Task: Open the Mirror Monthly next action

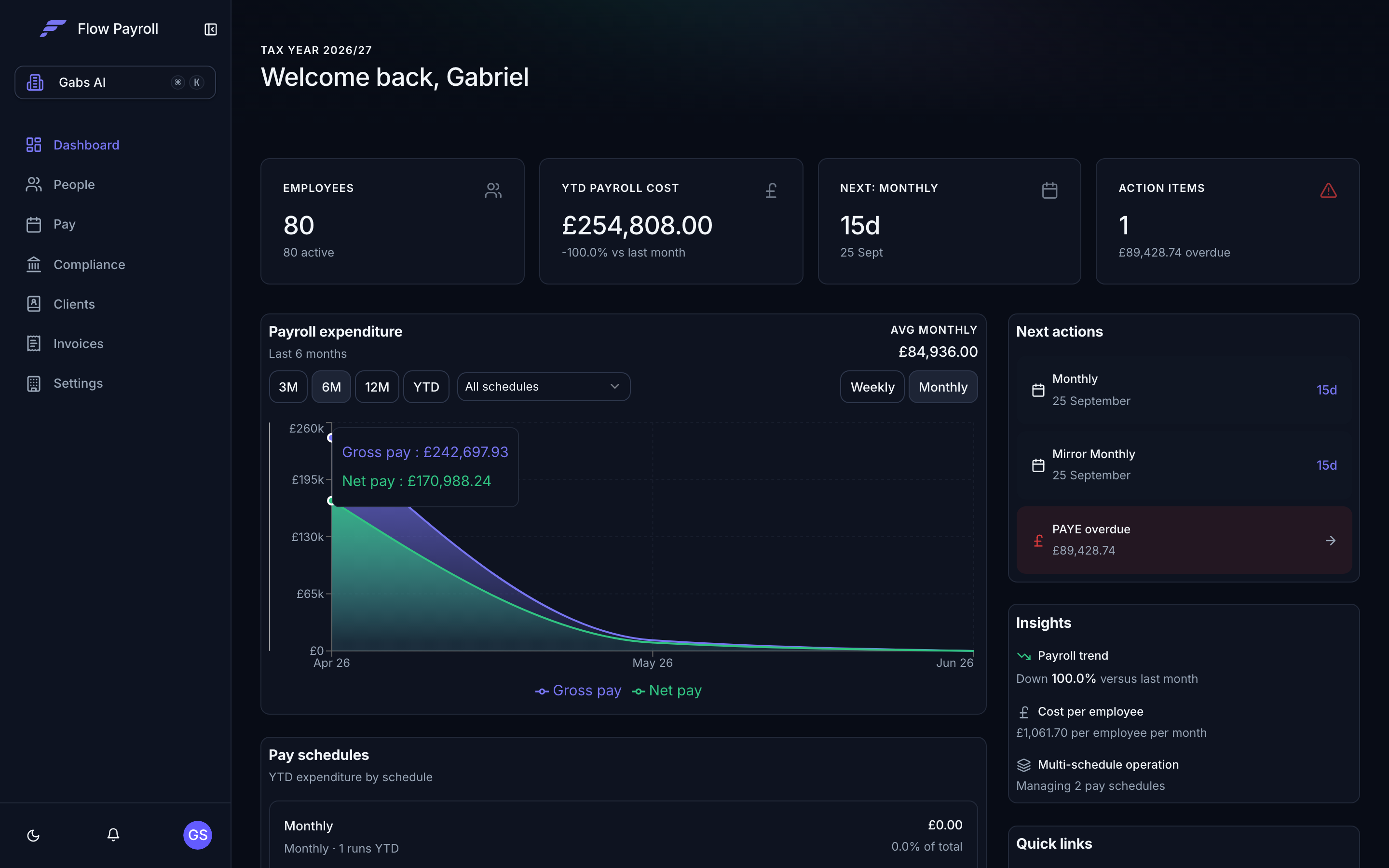Action: pos(1184,465)
